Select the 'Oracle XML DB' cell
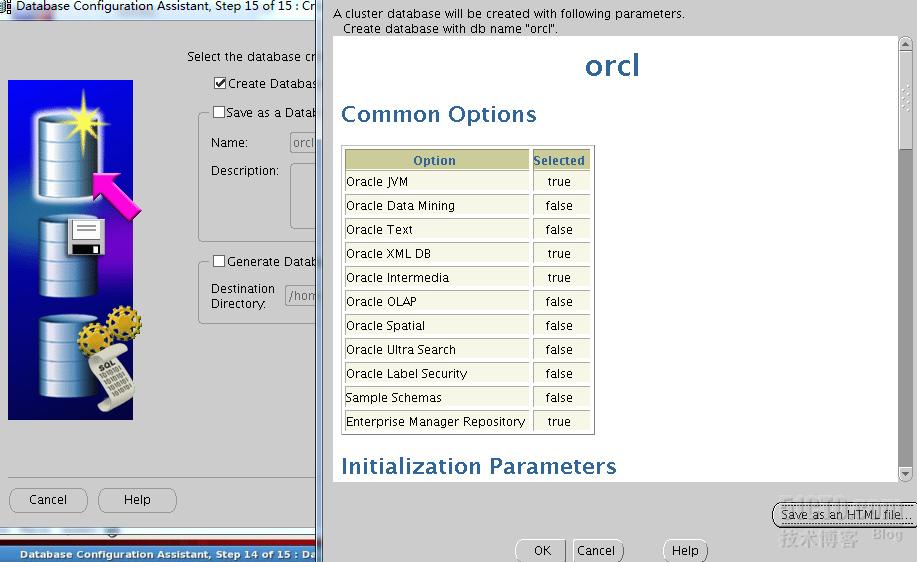Viewport: 917px width, 562px height. click(x=437, y=254)
